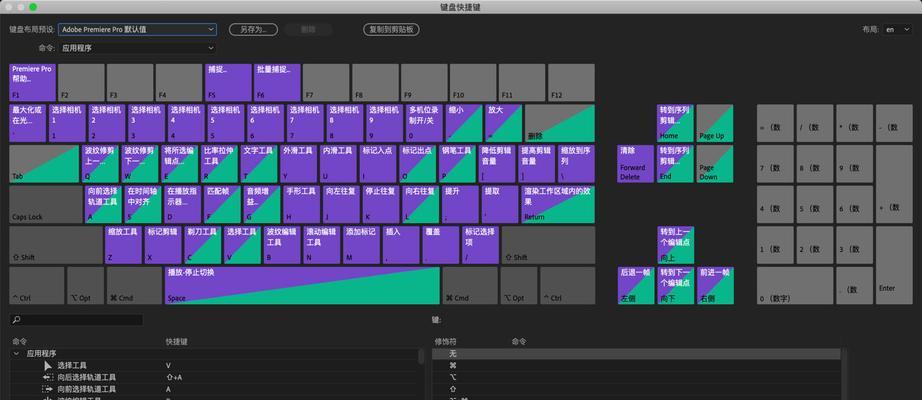Select the Return key labeled 渲染工作区域内的效果
The height and width of the screenshot is (400, 922).
coord(558,205)
